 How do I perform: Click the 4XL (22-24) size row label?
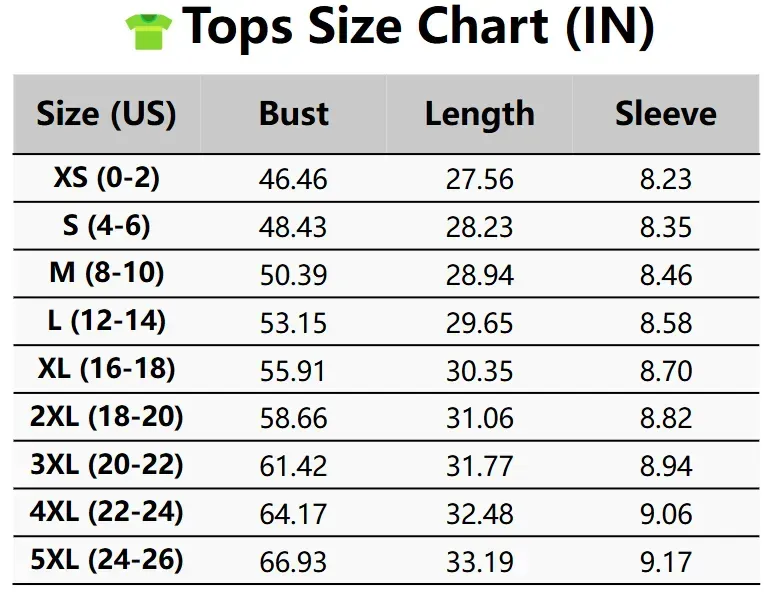click(x=106, y=512)
